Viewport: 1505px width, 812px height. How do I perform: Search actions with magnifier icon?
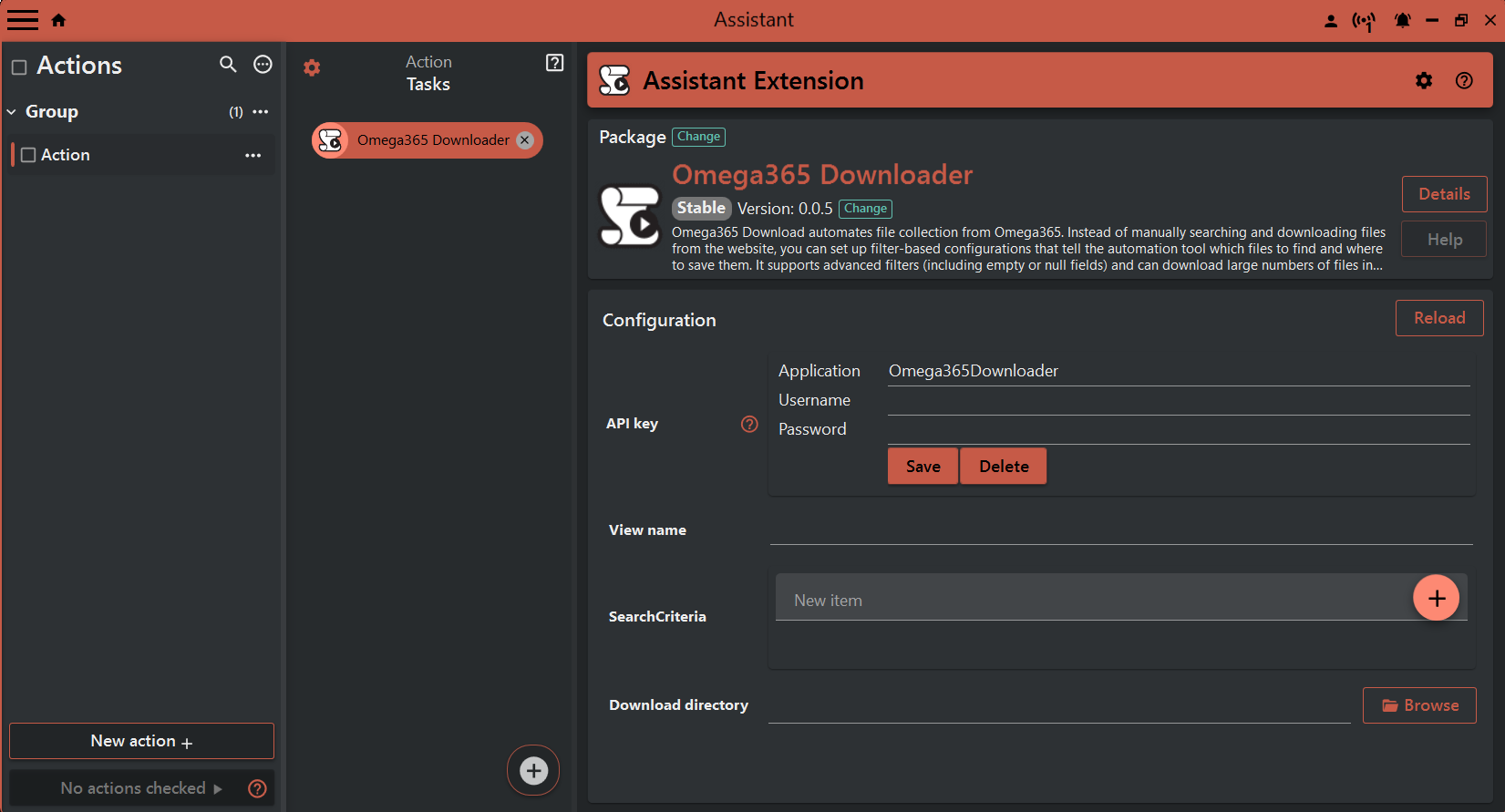tap(228, 64)
